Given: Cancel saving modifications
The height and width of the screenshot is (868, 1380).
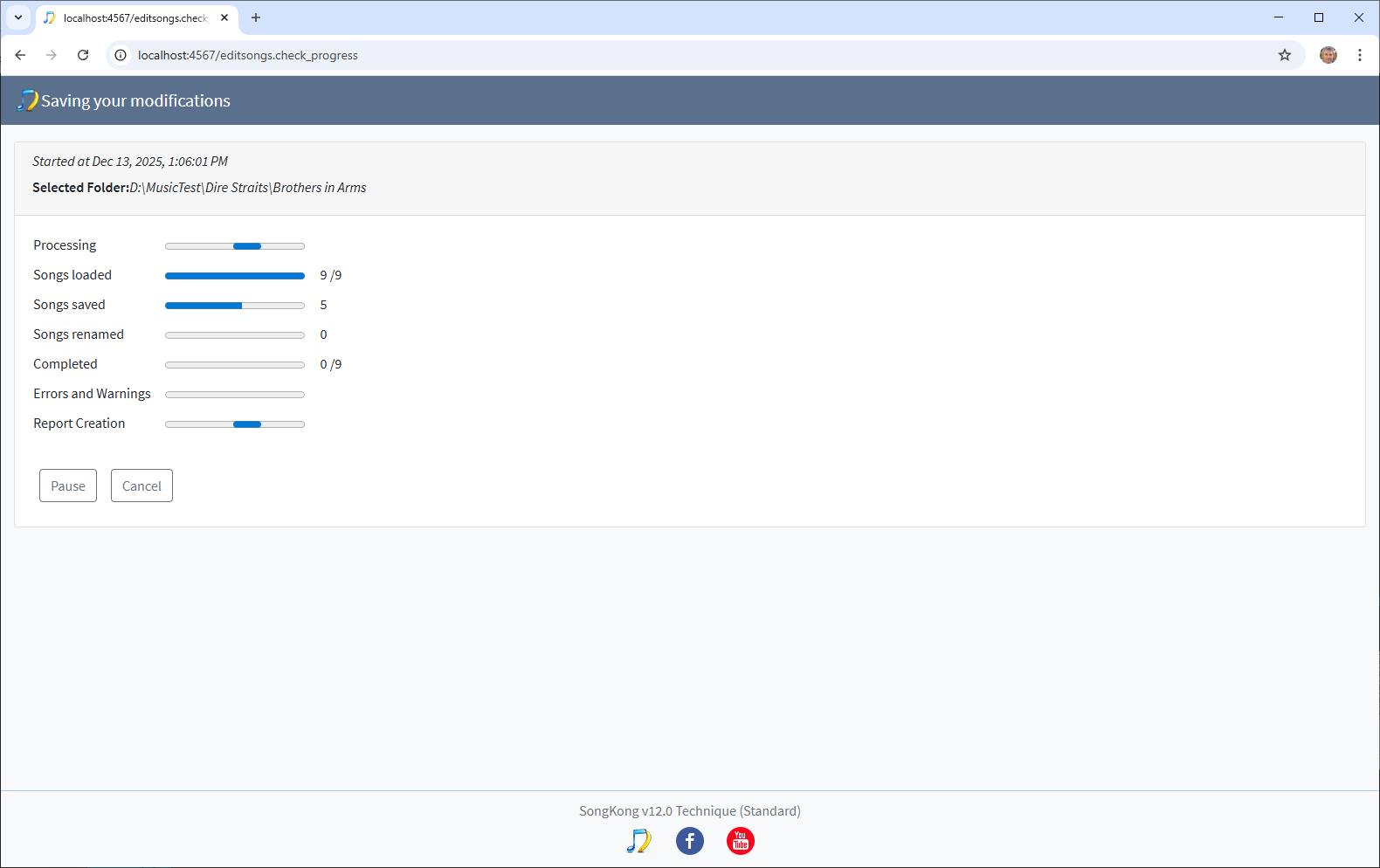Looking at the screenshot, I should 141,486.
